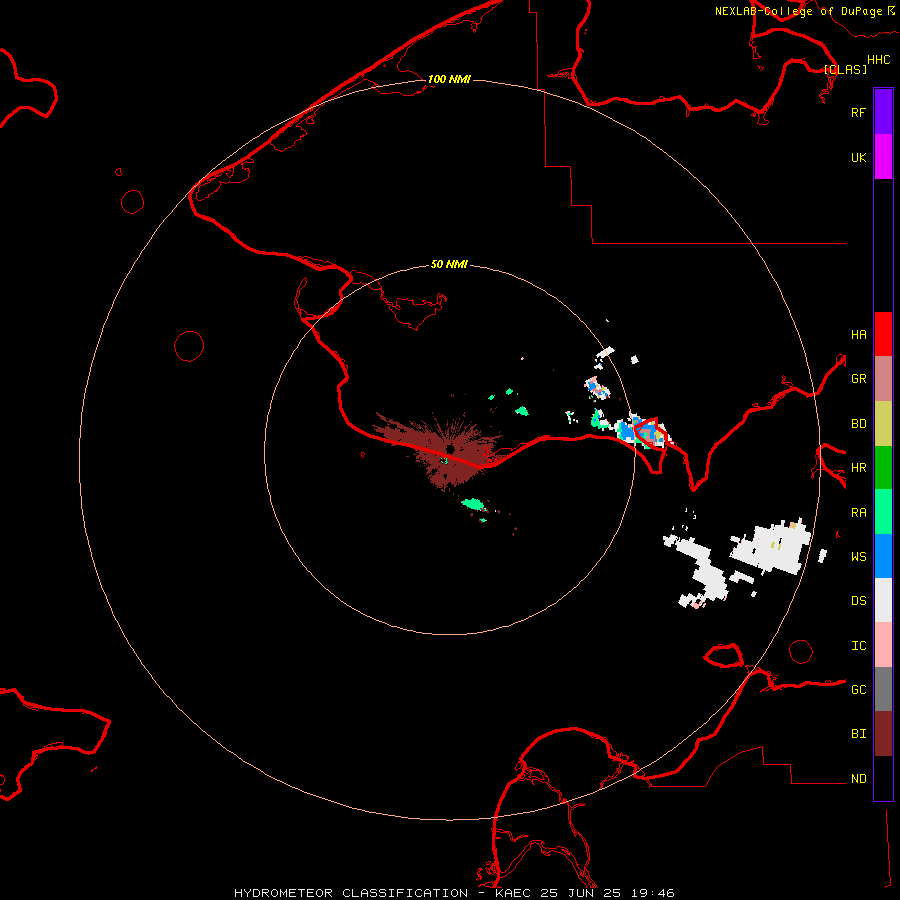Image resolution: width=900 pixels, height=900 pixels.
Task: Click the KAEC station identifier
Action: point(513,893)
